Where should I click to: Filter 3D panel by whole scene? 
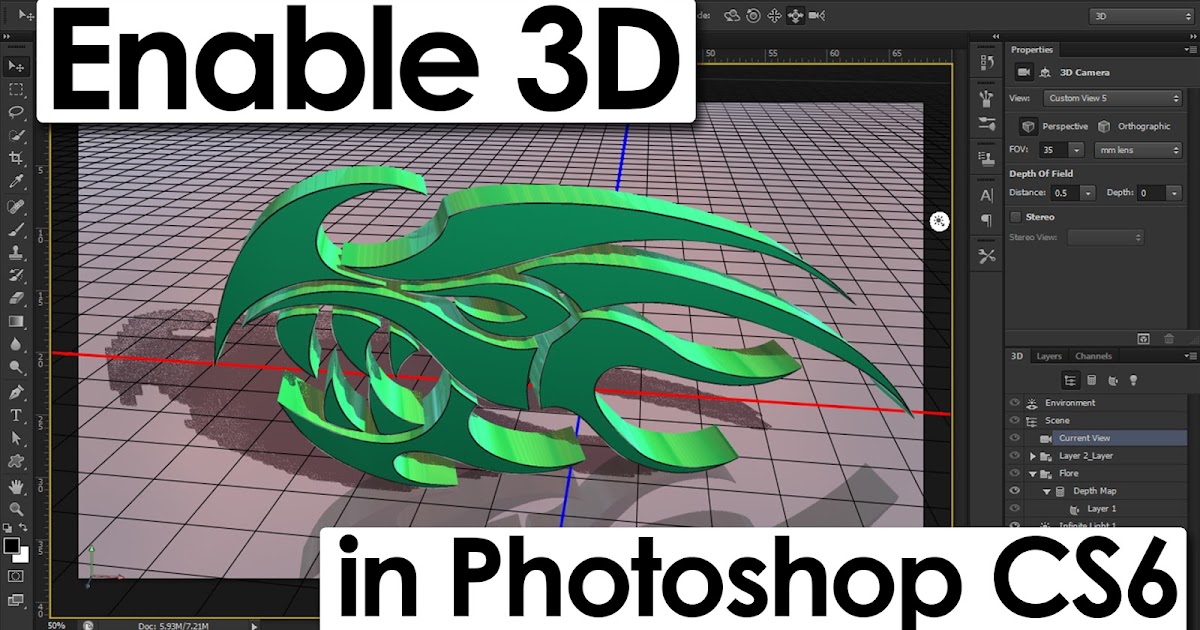[1071, 380]
